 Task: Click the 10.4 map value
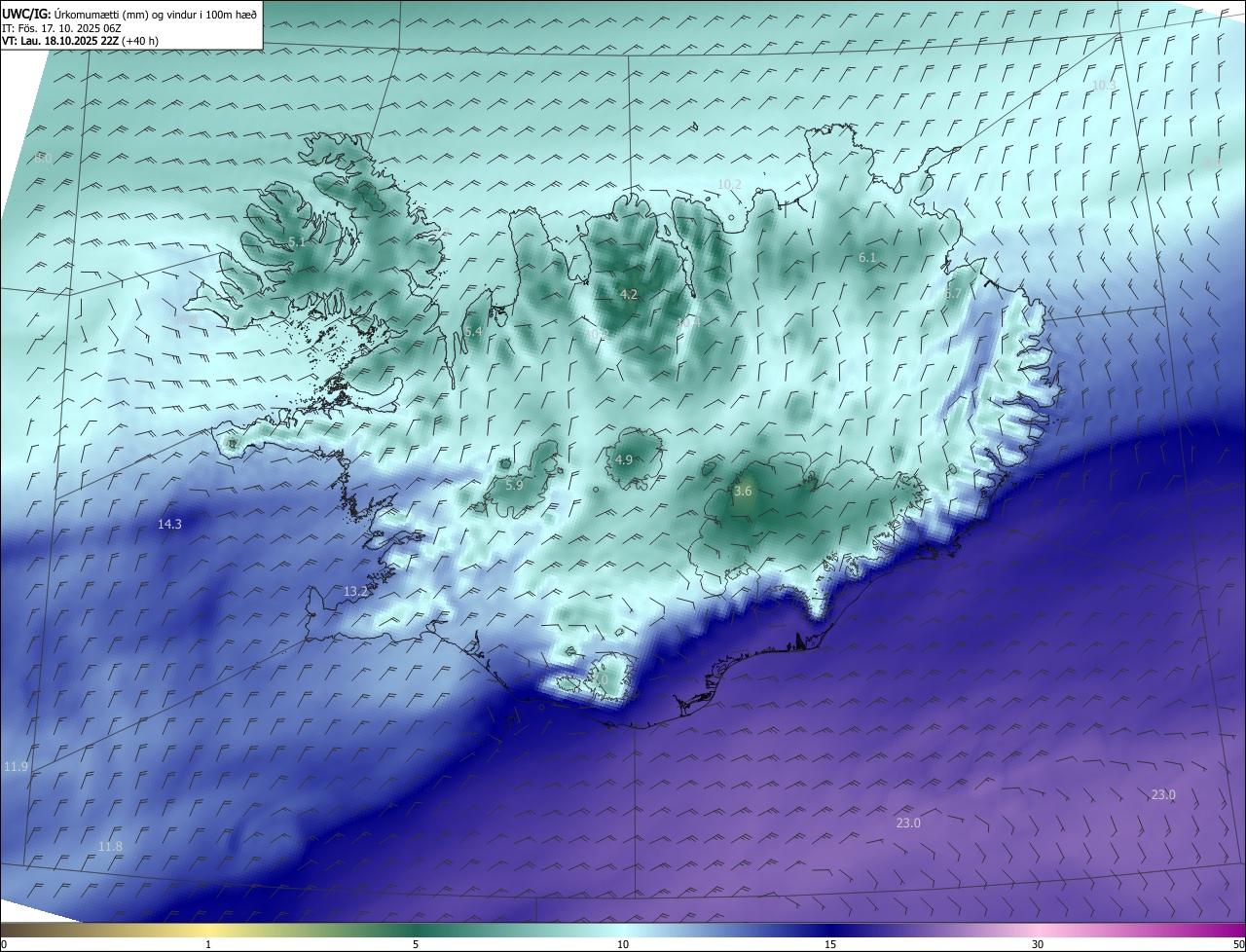(x=689, y=321)
